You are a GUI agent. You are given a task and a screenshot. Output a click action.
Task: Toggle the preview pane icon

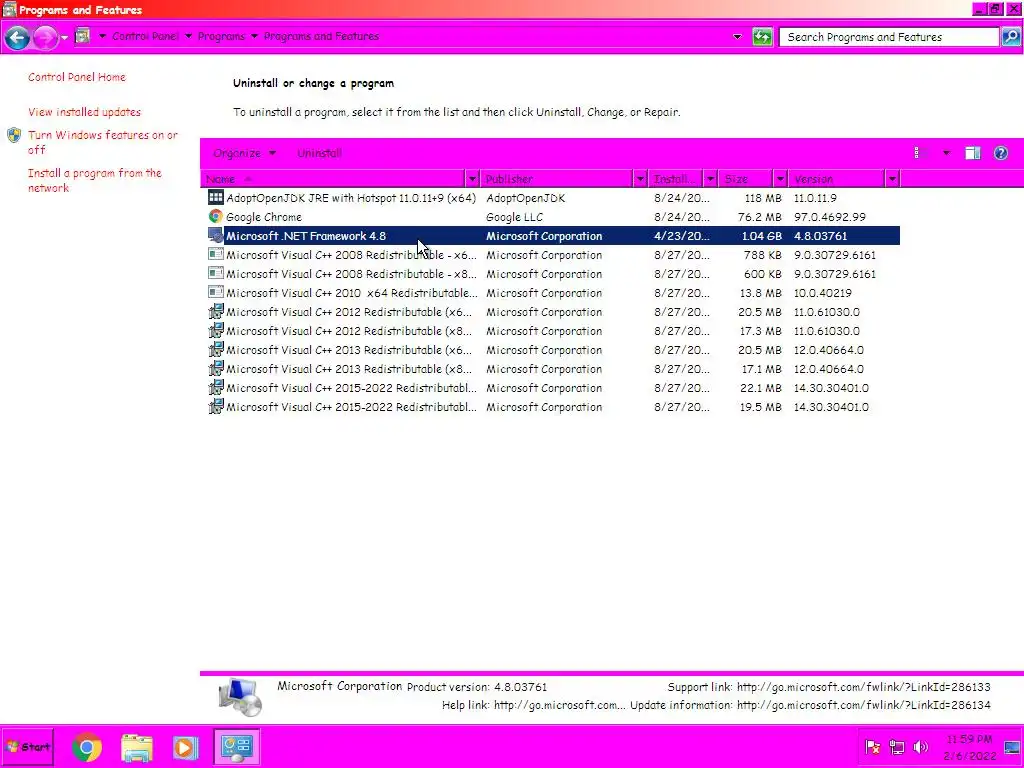pos(972,153)
